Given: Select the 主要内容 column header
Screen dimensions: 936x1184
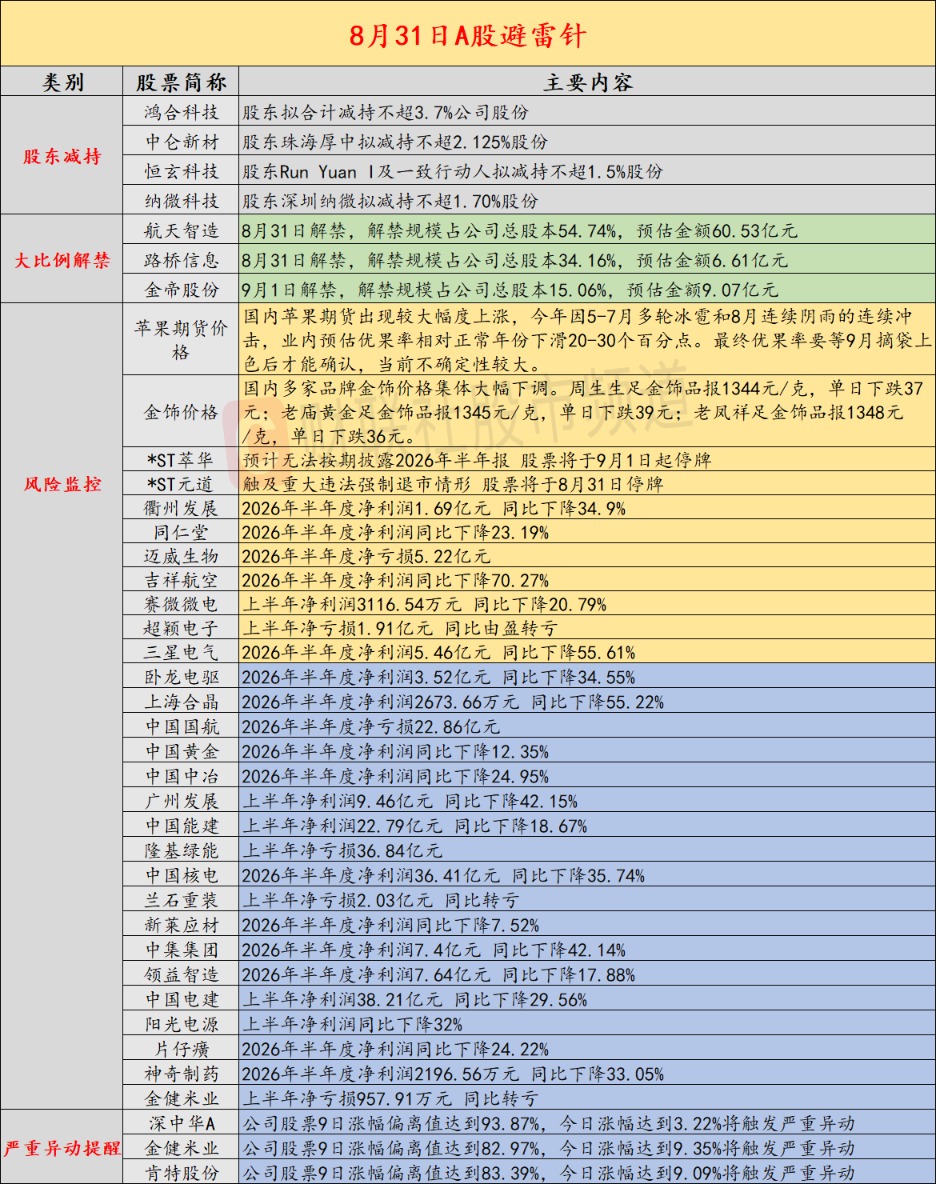Looking at the screenshot, I should pos(587,82).
